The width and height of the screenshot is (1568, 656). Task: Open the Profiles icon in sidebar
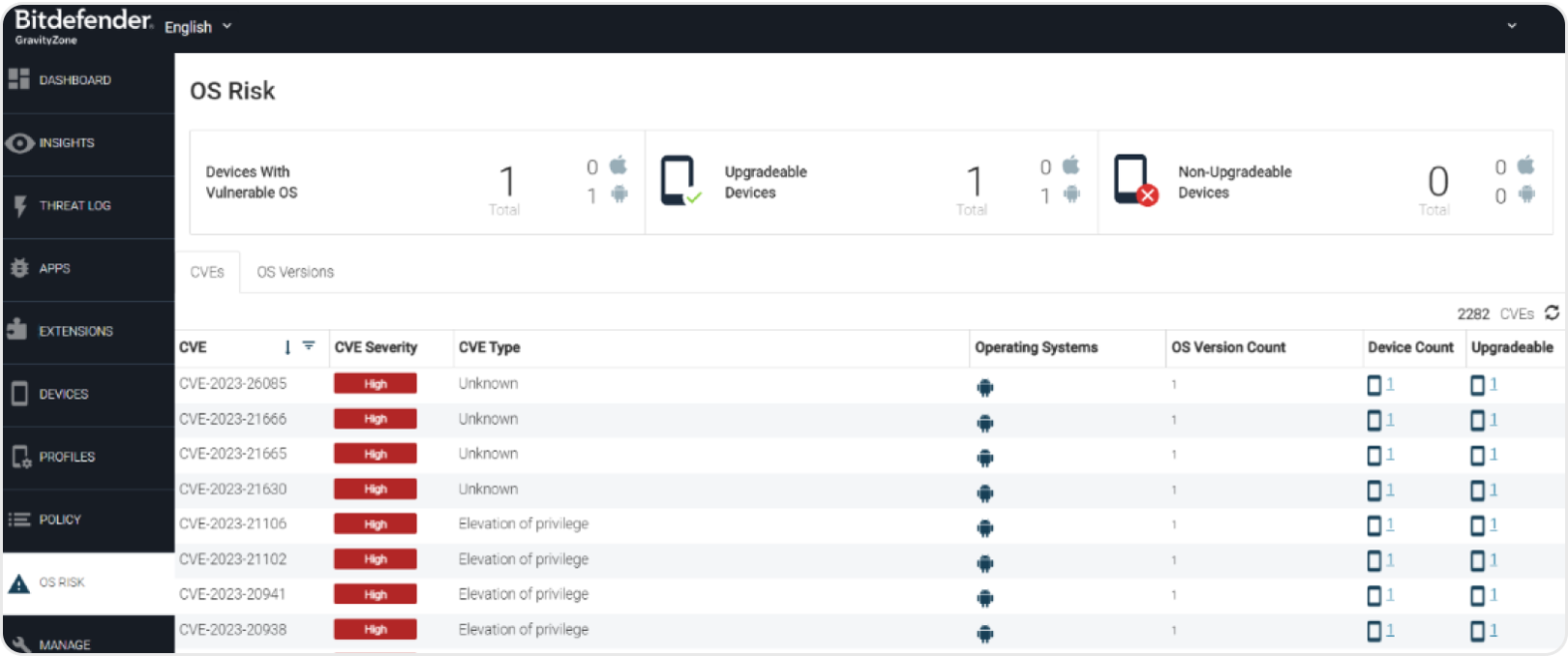point(20,457)
